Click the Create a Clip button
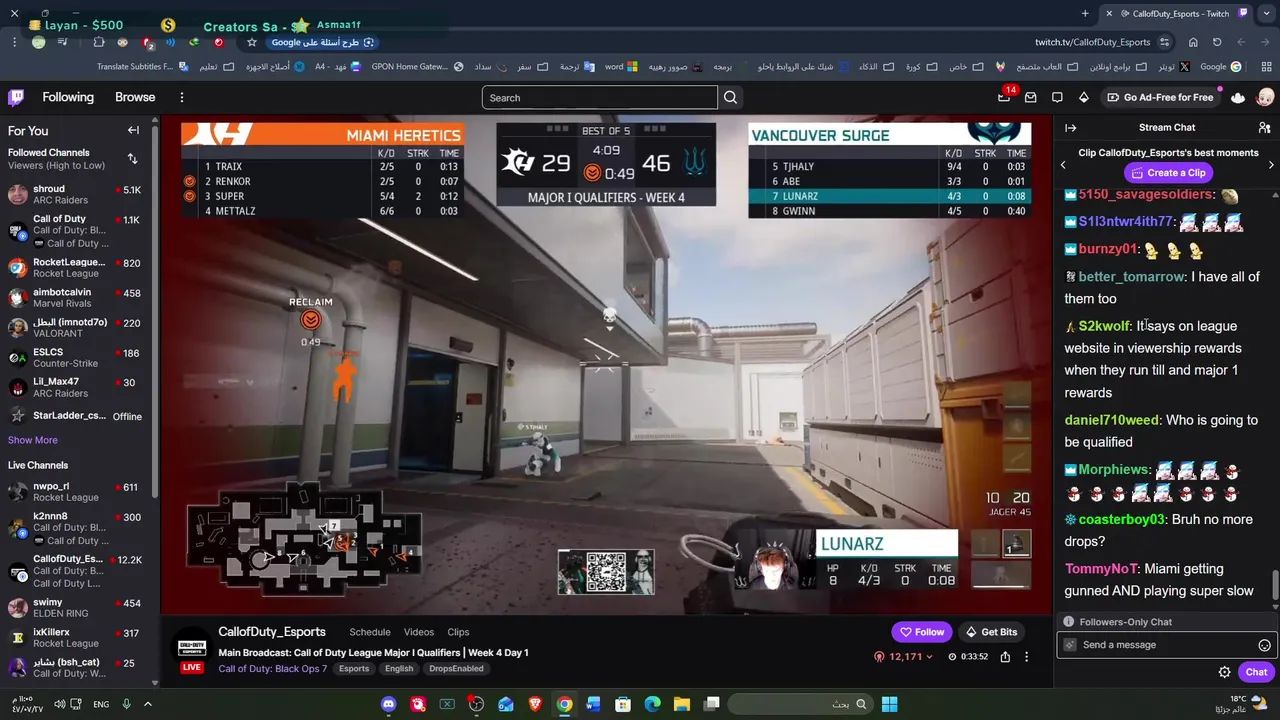Viewport: 1280px width, 720px height. click(x=1167, y=173)
